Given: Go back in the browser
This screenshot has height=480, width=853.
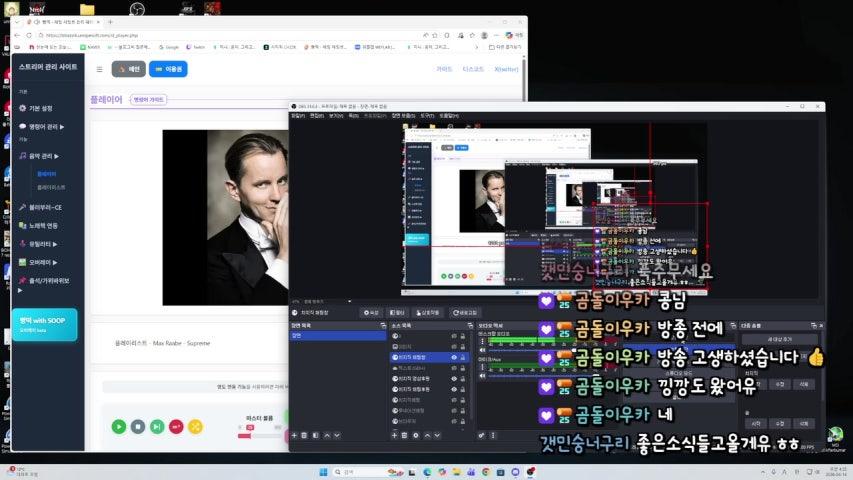Looking at the screenshot, I should [x=17, y=35].
